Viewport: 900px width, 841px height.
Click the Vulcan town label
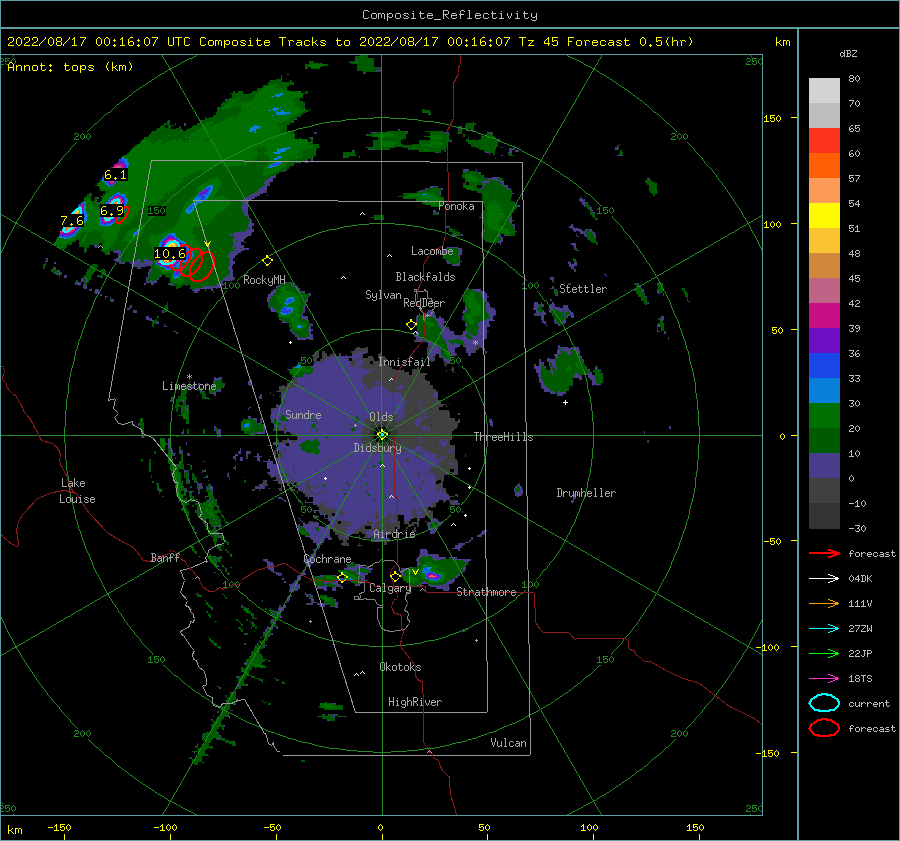click(508, 743)
